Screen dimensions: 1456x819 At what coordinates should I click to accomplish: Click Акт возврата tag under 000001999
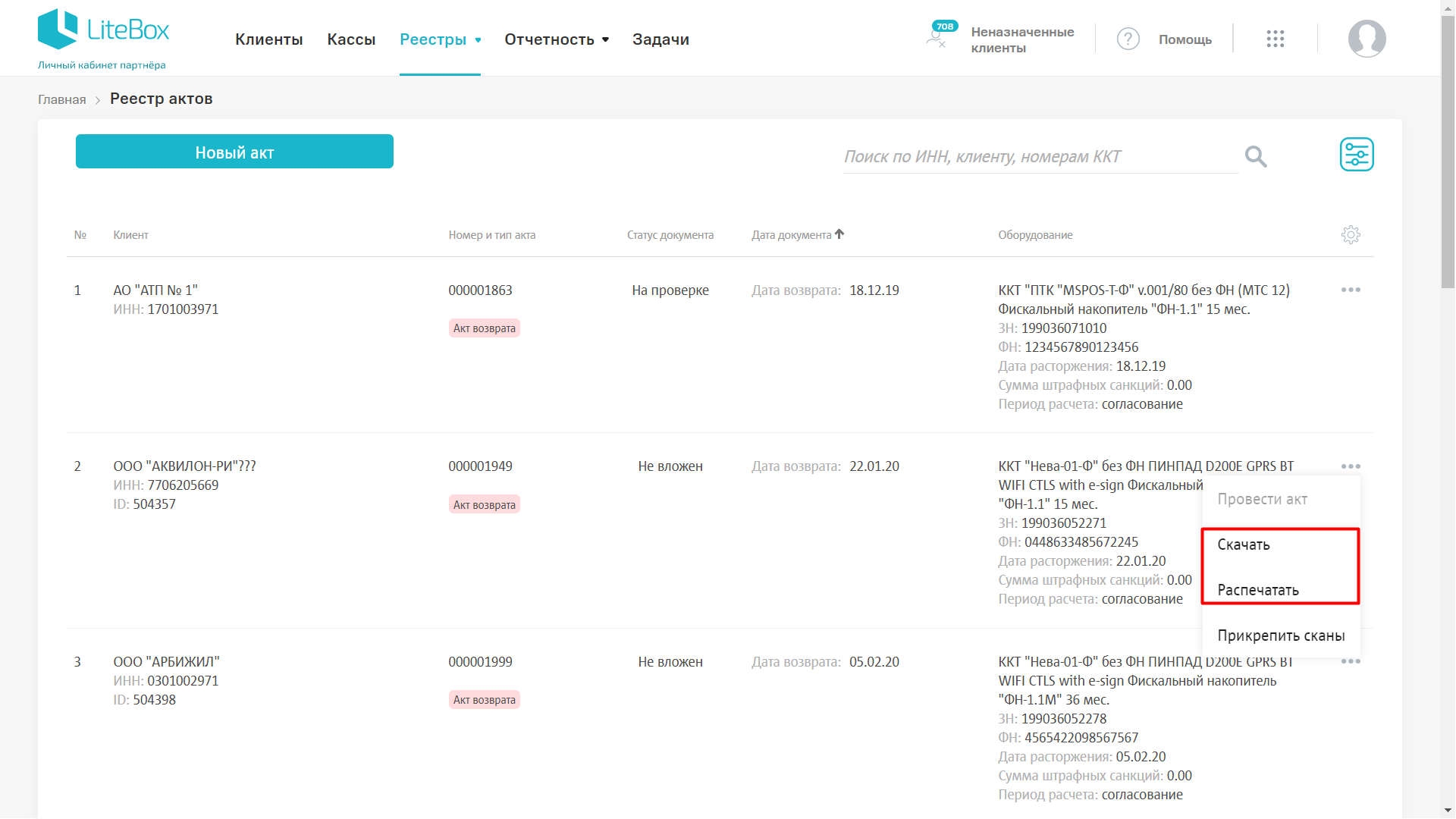click(x=484, y=700)
